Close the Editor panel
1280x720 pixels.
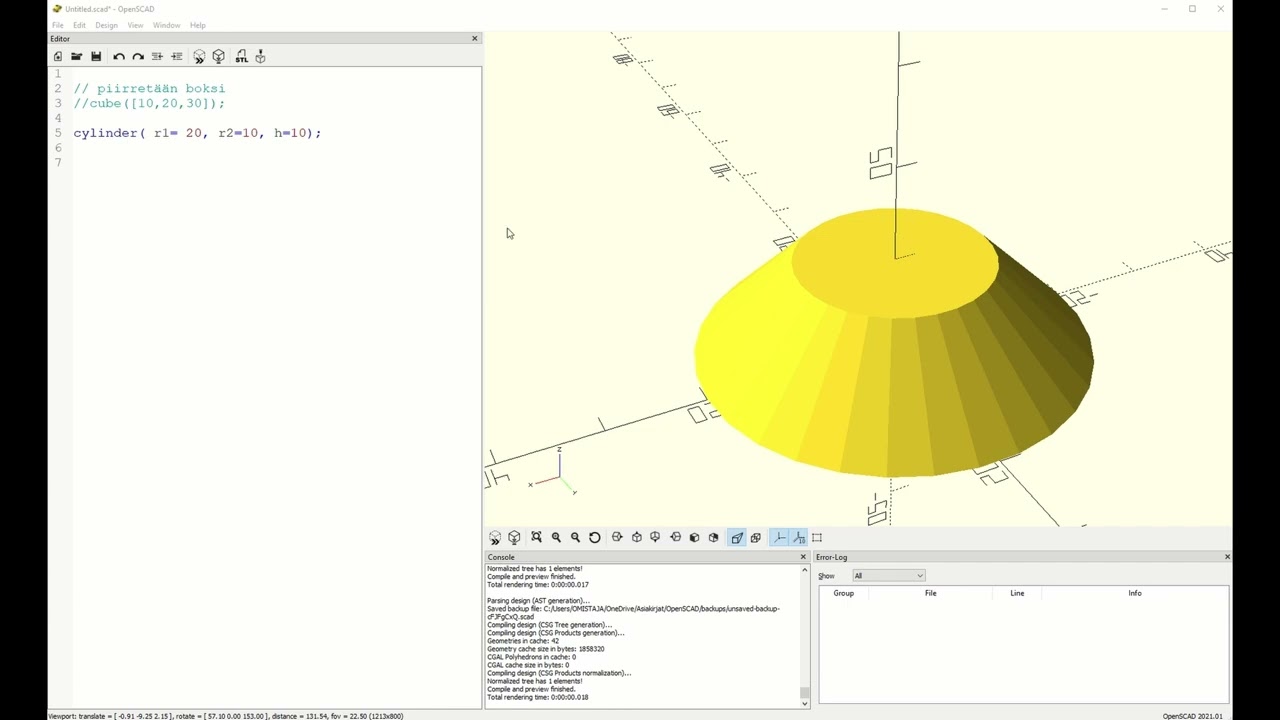tap(475, 38)
